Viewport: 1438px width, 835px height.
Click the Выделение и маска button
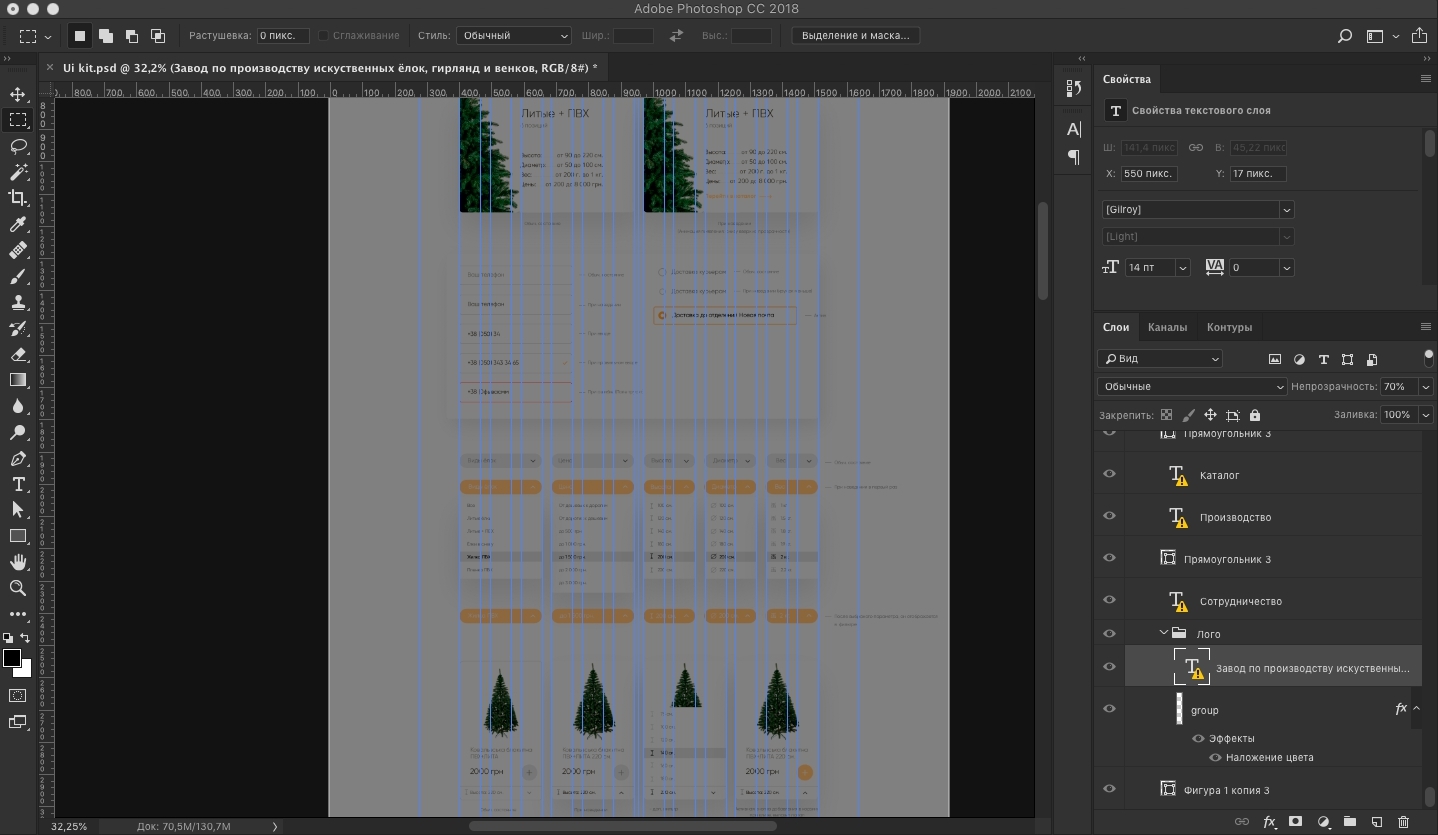coord(855,36)
